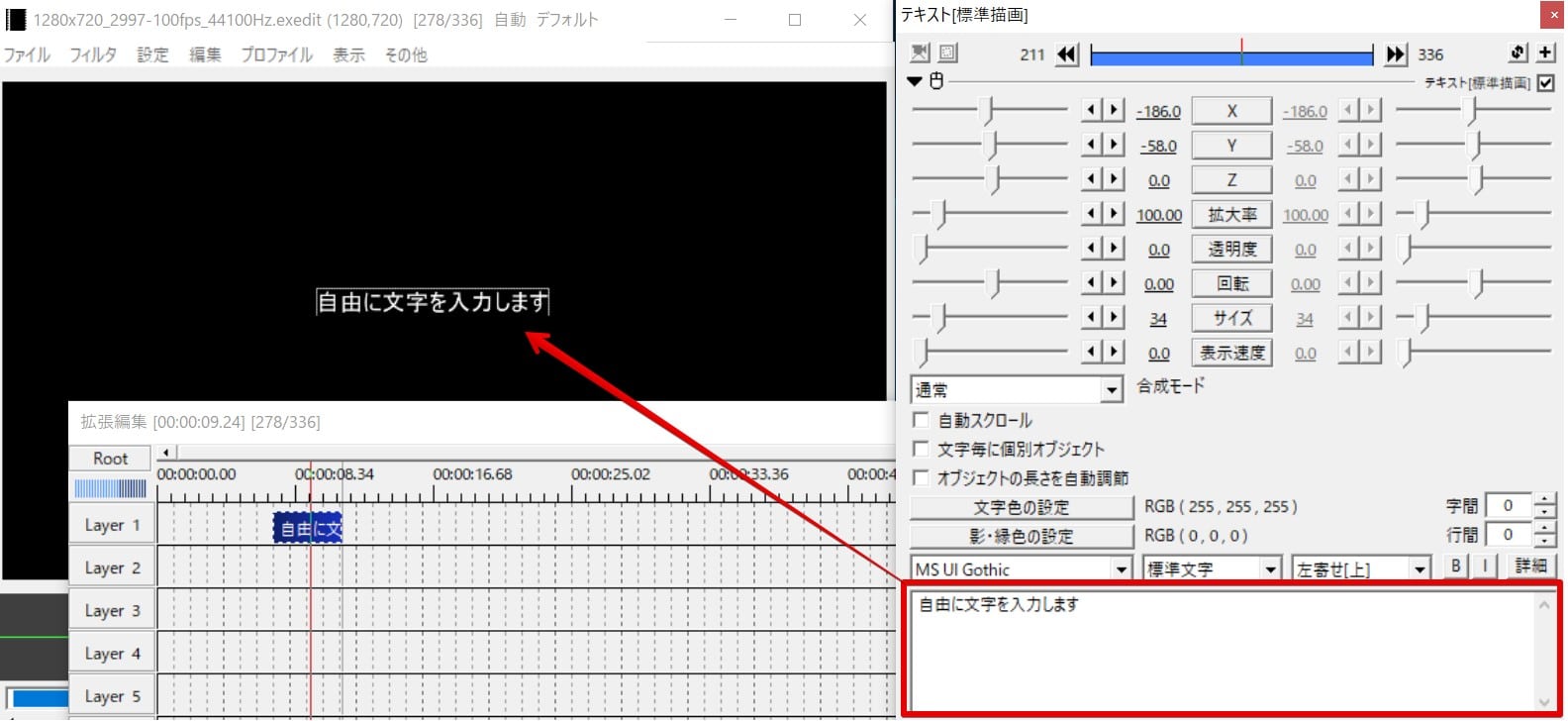Click the 拡大率 parameter button
The image size is (1568, 721).
coord(1231,215)
